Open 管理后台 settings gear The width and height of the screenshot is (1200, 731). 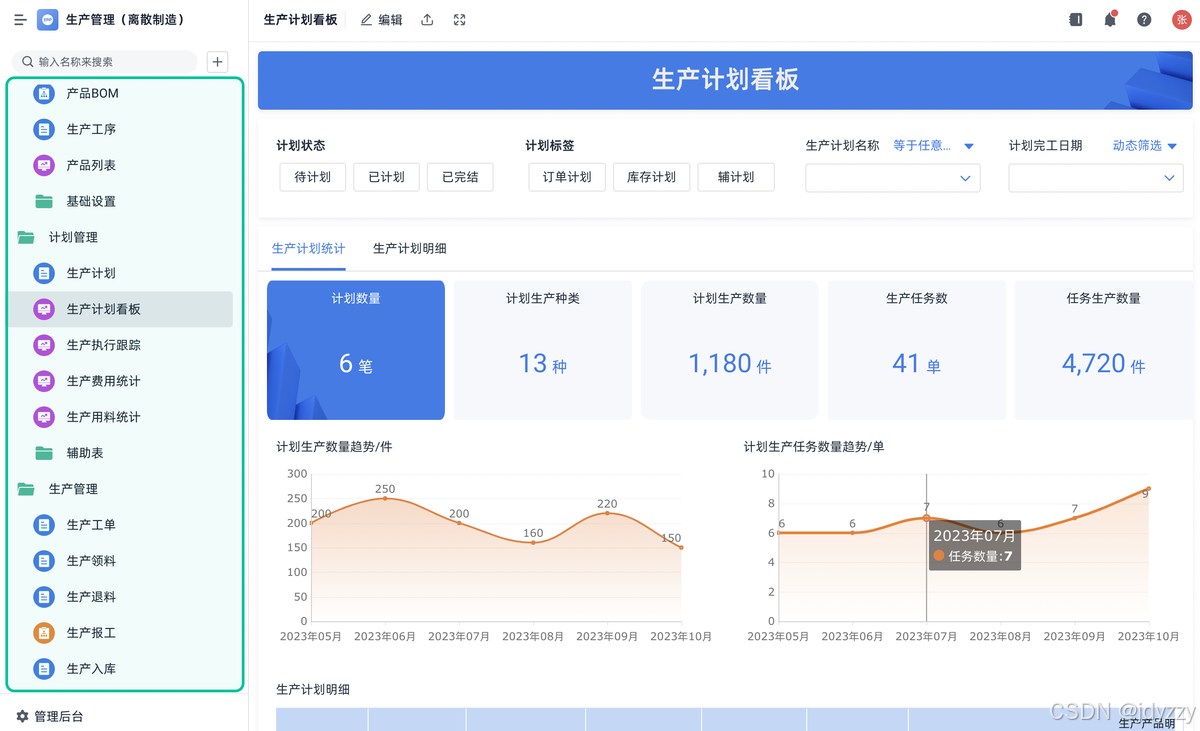pos(23,717)
